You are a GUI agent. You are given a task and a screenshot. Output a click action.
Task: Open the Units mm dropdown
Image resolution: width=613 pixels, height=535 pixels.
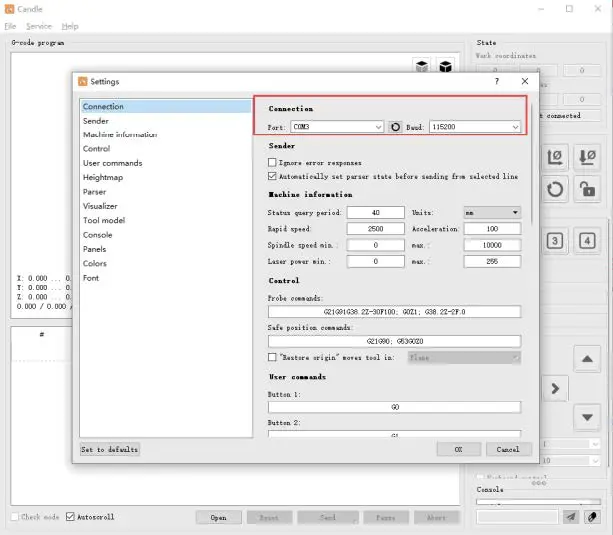pyautogui.click(x=491, y=212)
